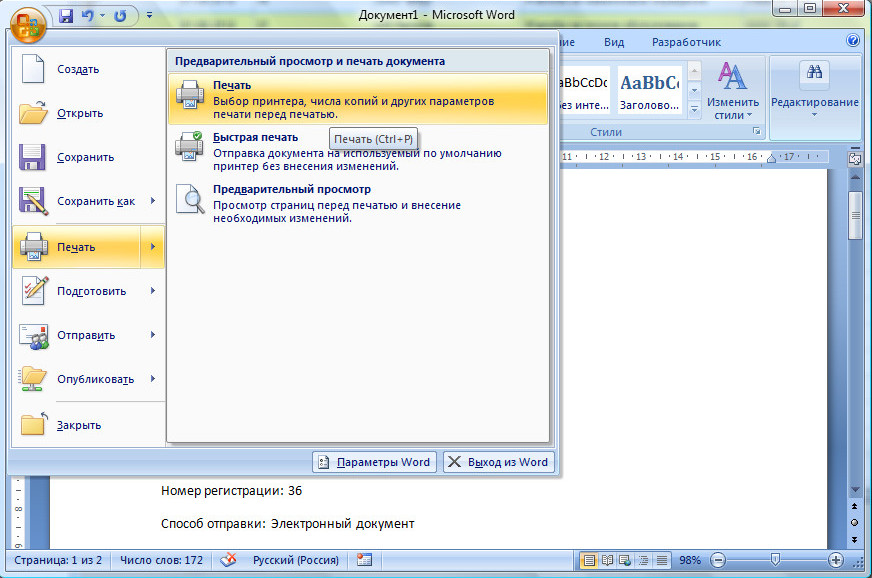Click the Подготовить checklist-and-pencil icon
872x578 pixels.
(34, 290)
